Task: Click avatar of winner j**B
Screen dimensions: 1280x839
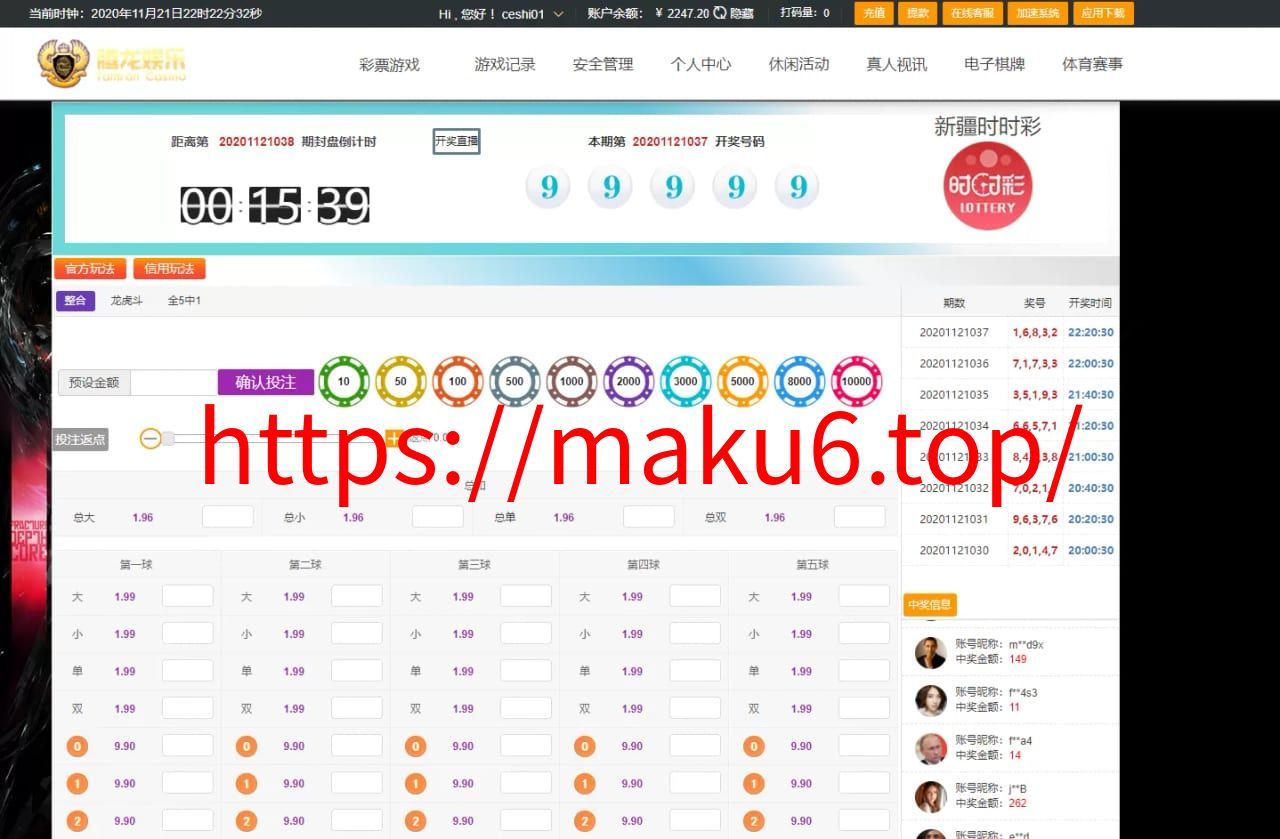Action: [931, 796]
